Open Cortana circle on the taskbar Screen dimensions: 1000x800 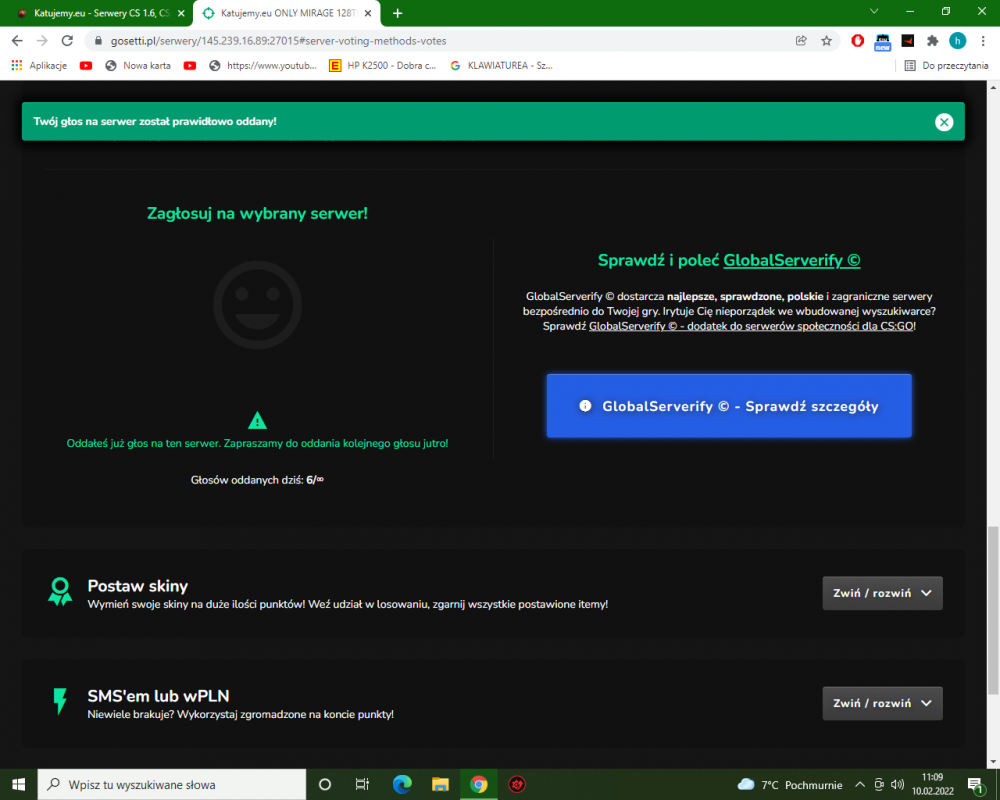(x=325, y=785)
